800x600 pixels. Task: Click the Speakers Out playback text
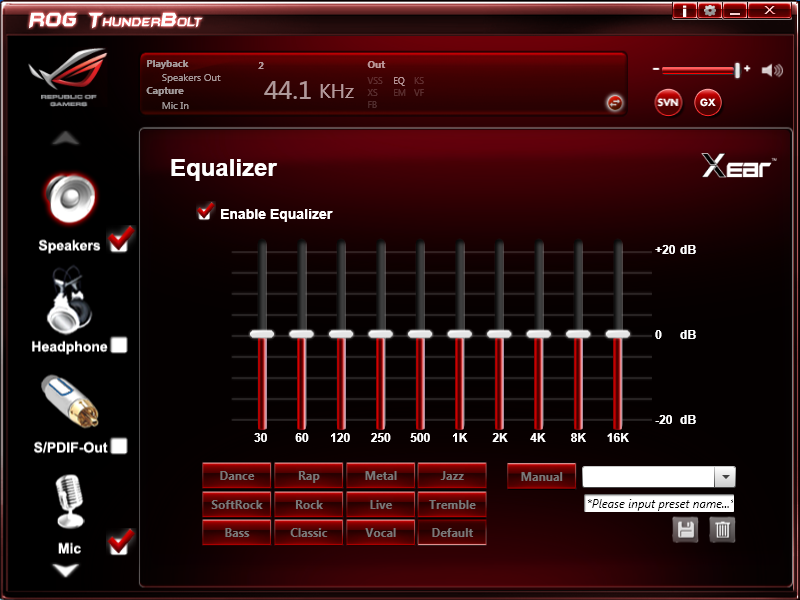pyautogui.click(x=191, y=78)
